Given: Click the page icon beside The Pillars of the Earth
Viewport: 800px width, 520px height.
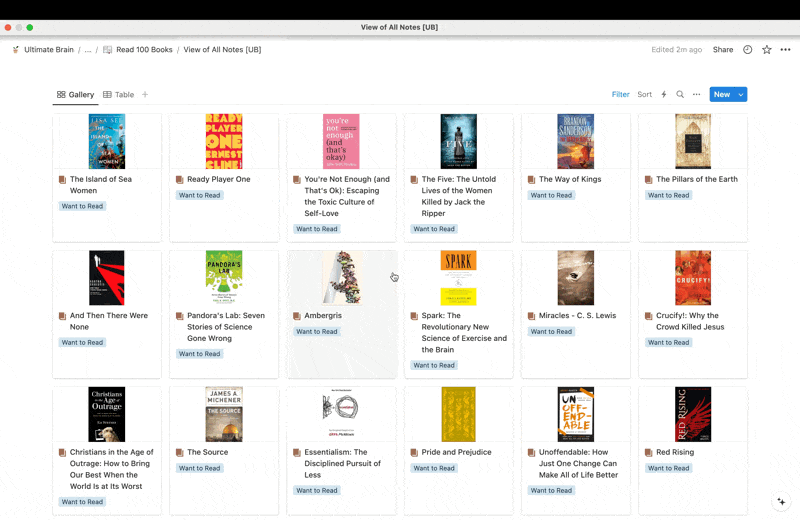Looking at the screenshot, I should (x=648, y=180).
